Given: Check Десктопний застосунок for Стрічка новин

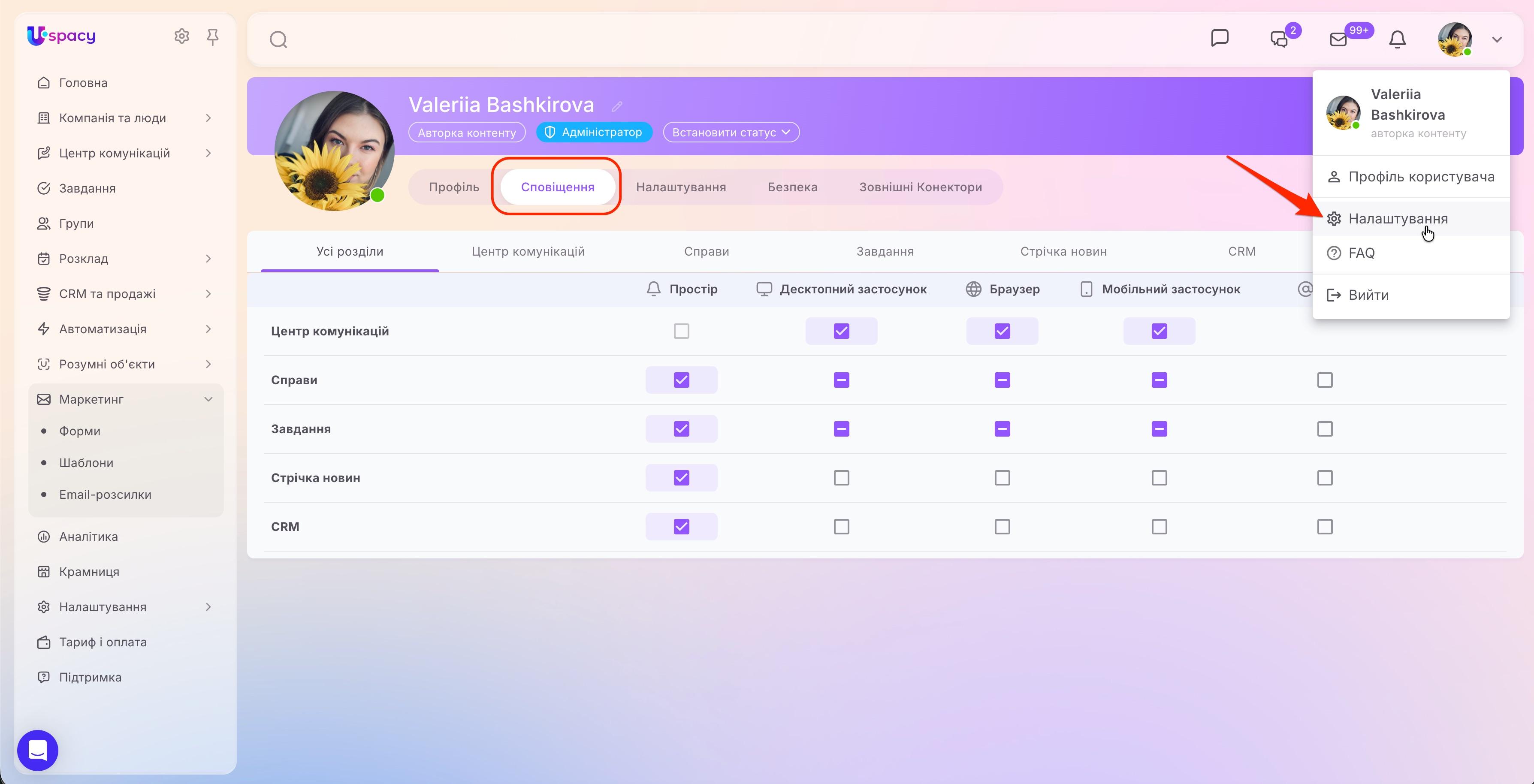Looking at the screenshot, I should pyautogui.click(x=842, y=477).
